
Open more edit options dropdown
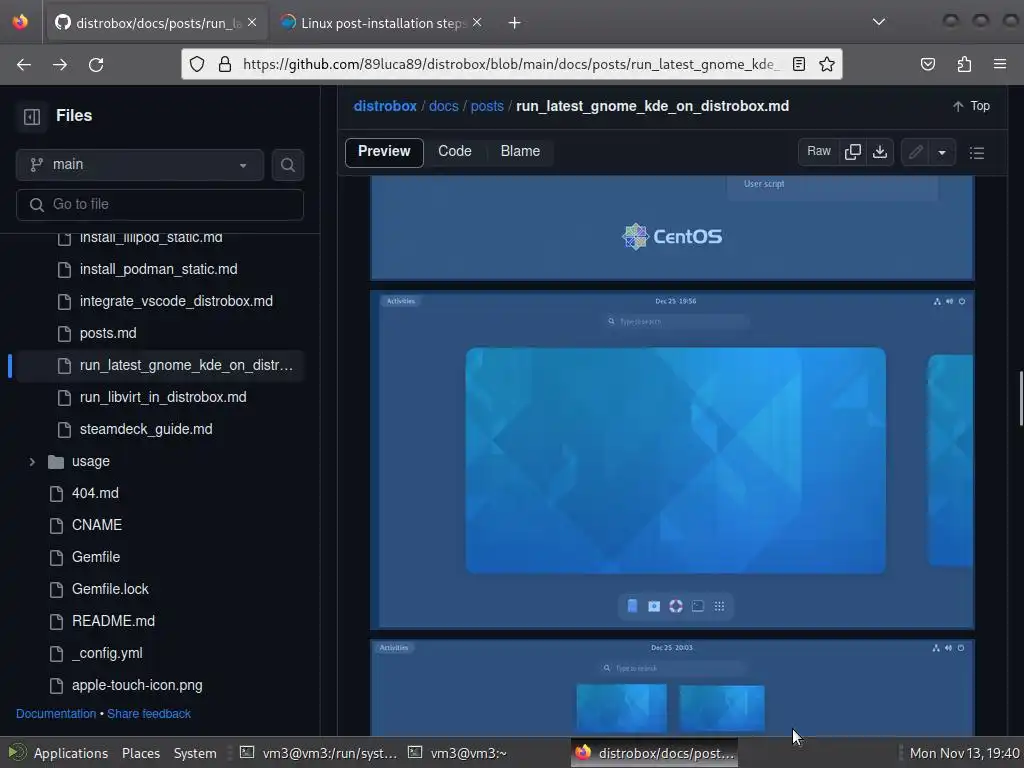(x=942, y=153)
